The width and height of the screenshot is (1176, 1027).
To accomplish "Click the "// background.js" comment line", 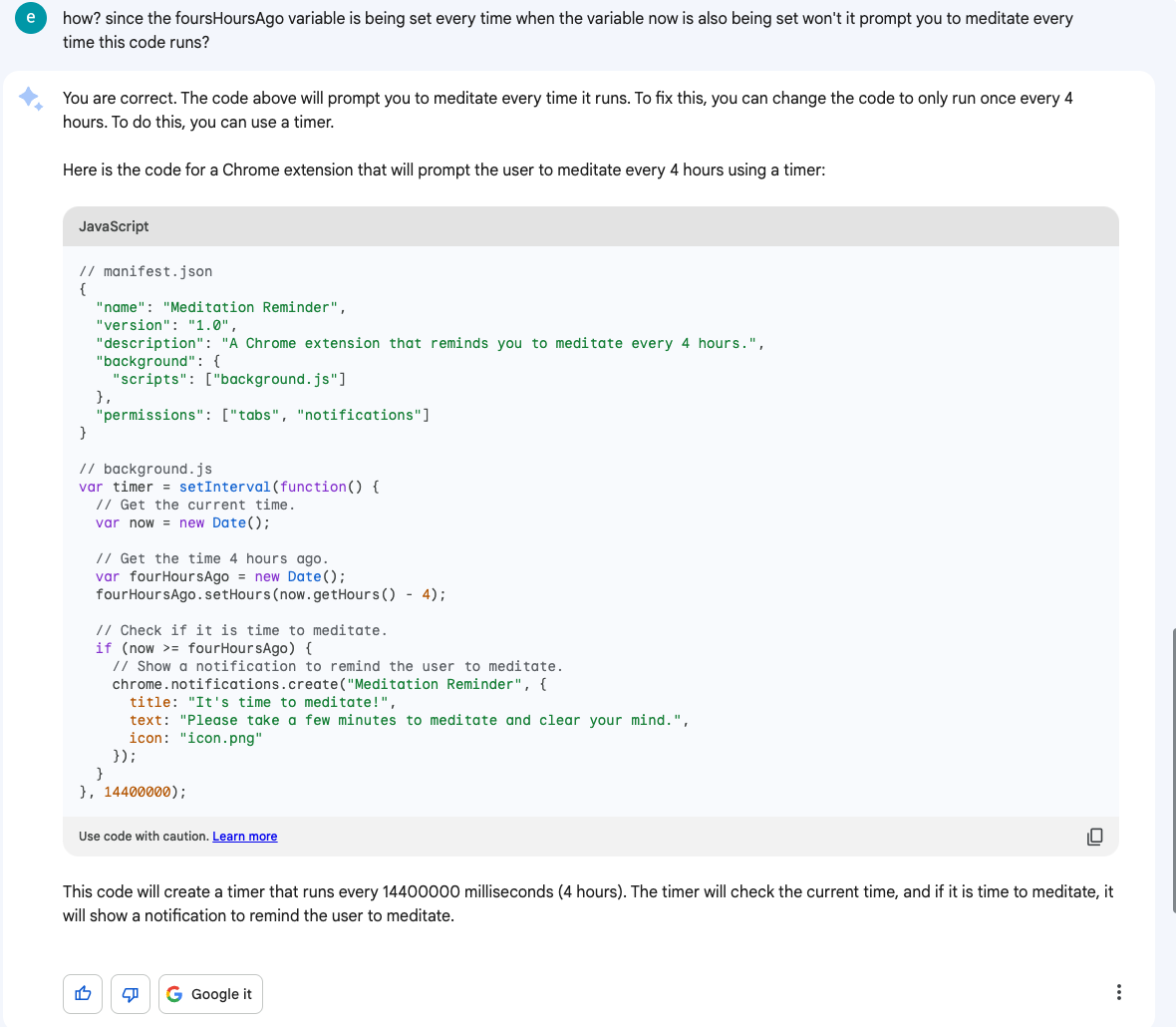I will [x=146, y=469].
